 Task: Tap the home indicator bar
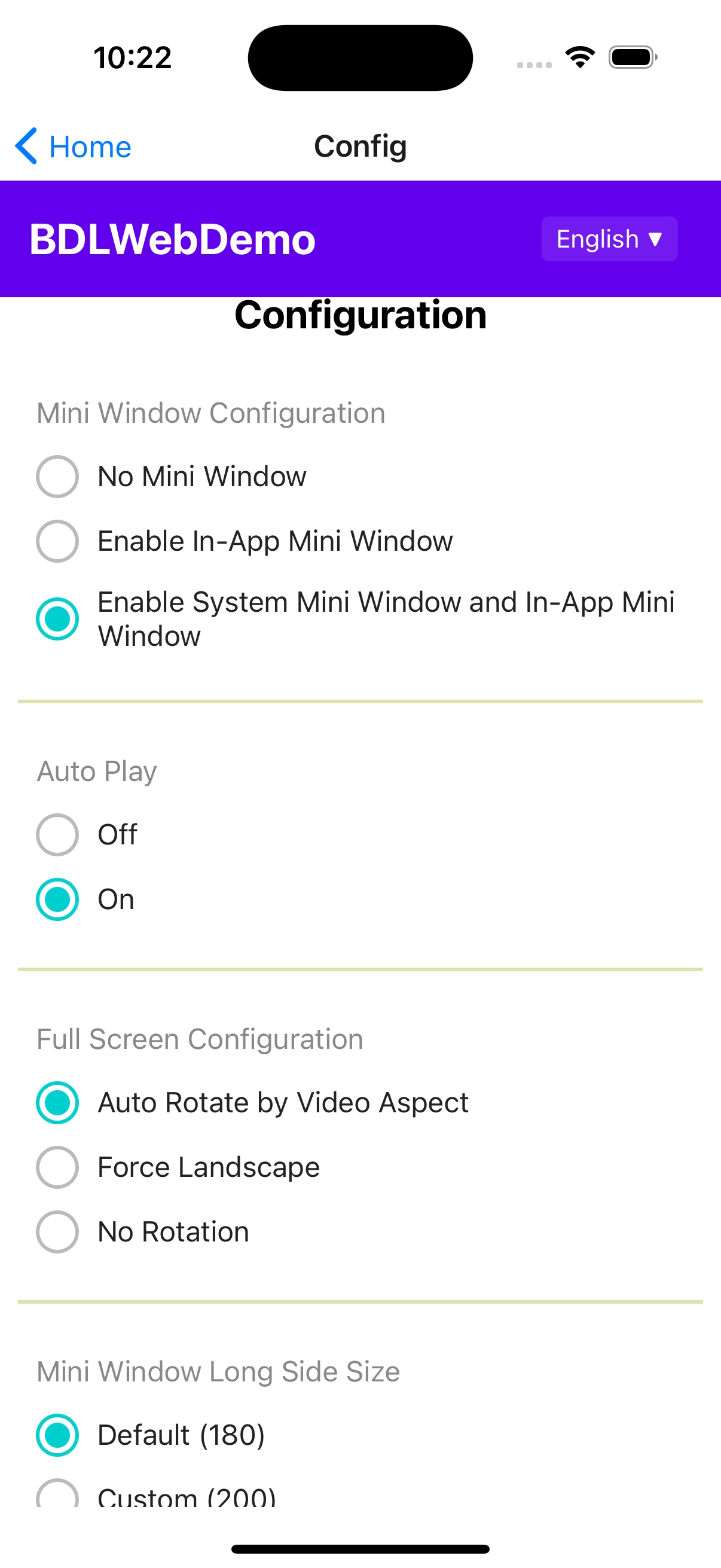360,1548
